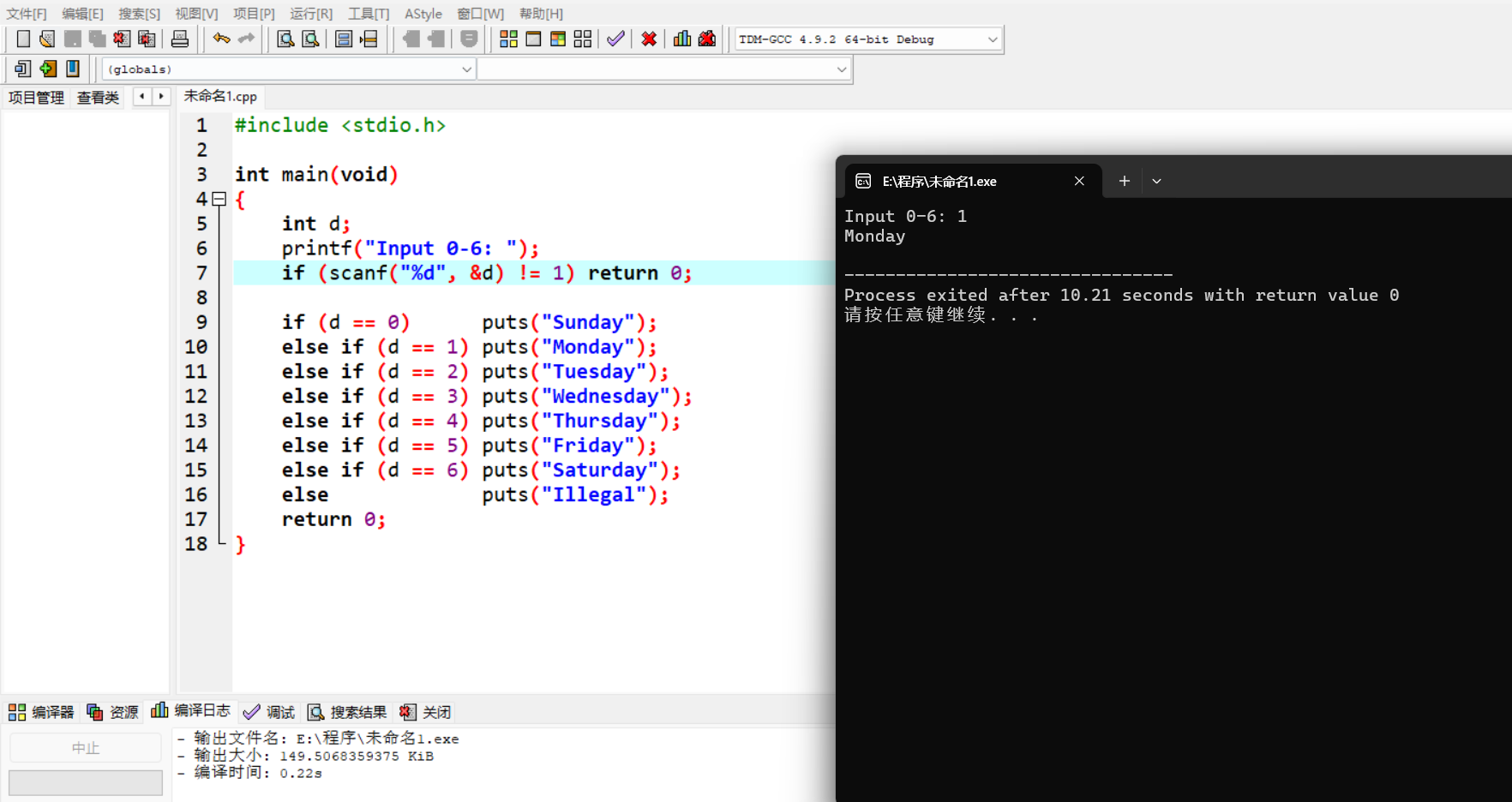This screenshot has width=1512, height=802.
Task: Open the 帮助[H] menu
Action: (541, 14)
